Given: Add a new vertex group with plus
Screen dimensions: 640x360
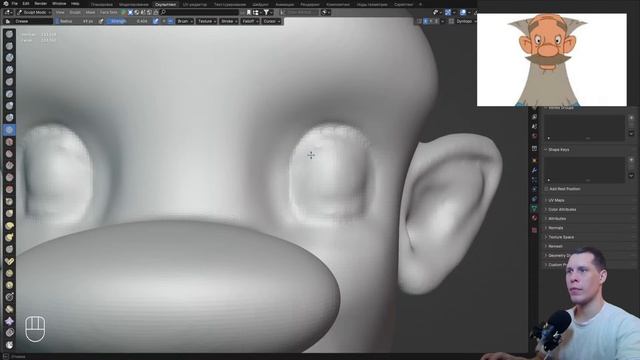Looking at the screenshot, I should point(631,118).
